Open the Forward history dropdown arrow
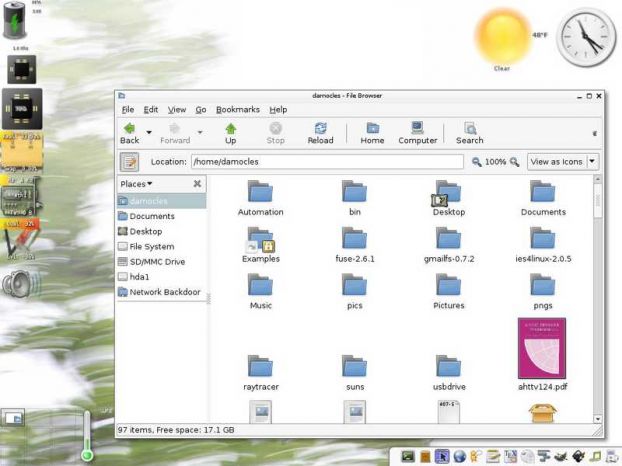622x466 pixels. (x=200, y=132)
